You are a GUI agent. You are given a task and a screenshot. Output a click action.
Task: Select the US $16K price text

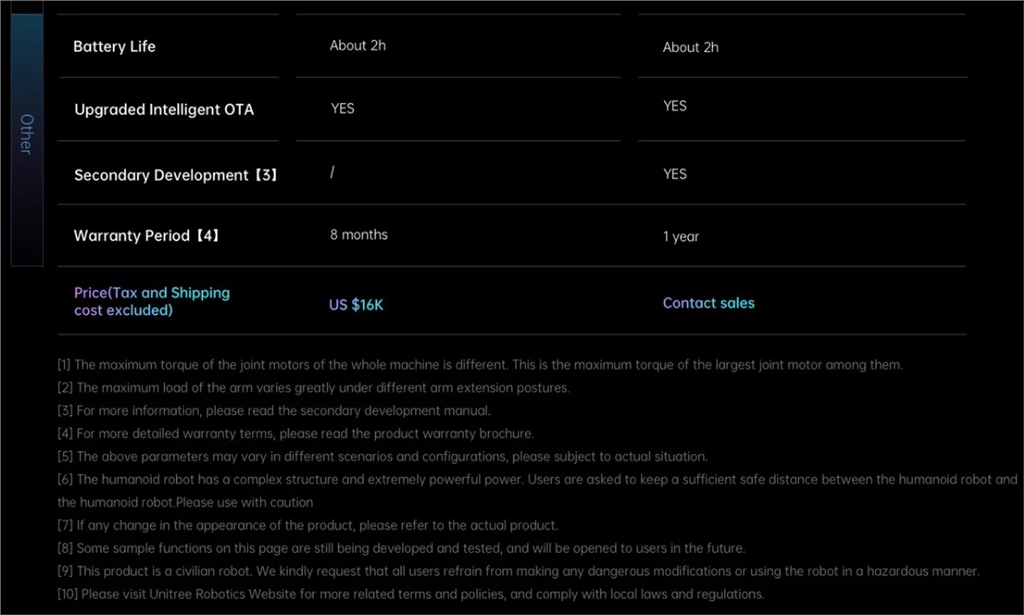pyautogui.click(x=356, y=304)
